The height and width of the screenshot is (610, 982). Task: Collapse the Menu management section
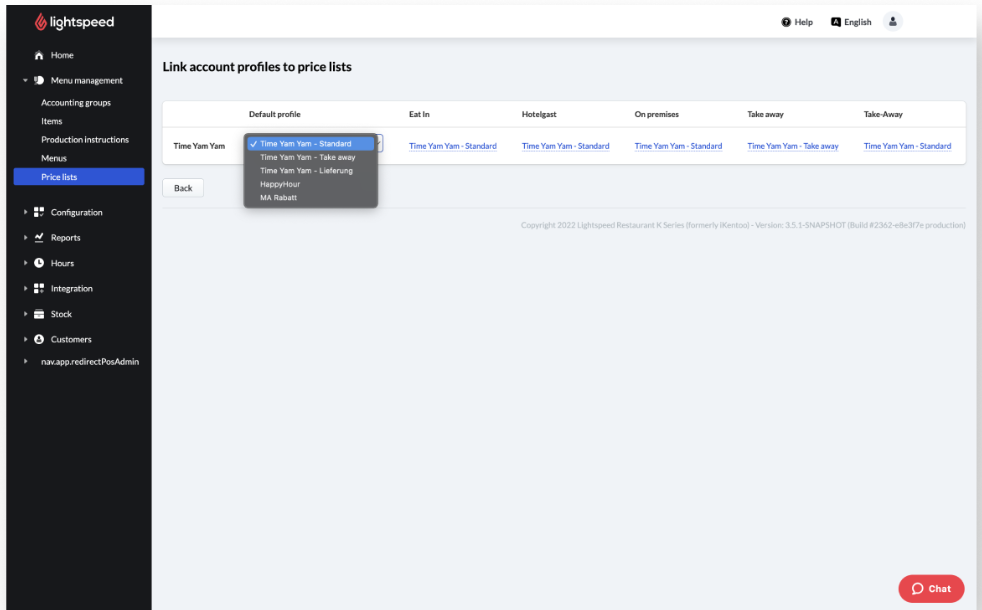click(25, 81)
